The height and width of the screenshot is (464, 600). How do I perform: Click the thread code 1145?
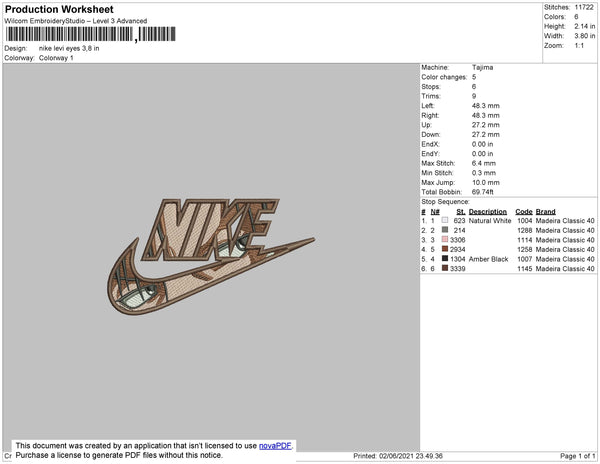[x=525, y=269]
